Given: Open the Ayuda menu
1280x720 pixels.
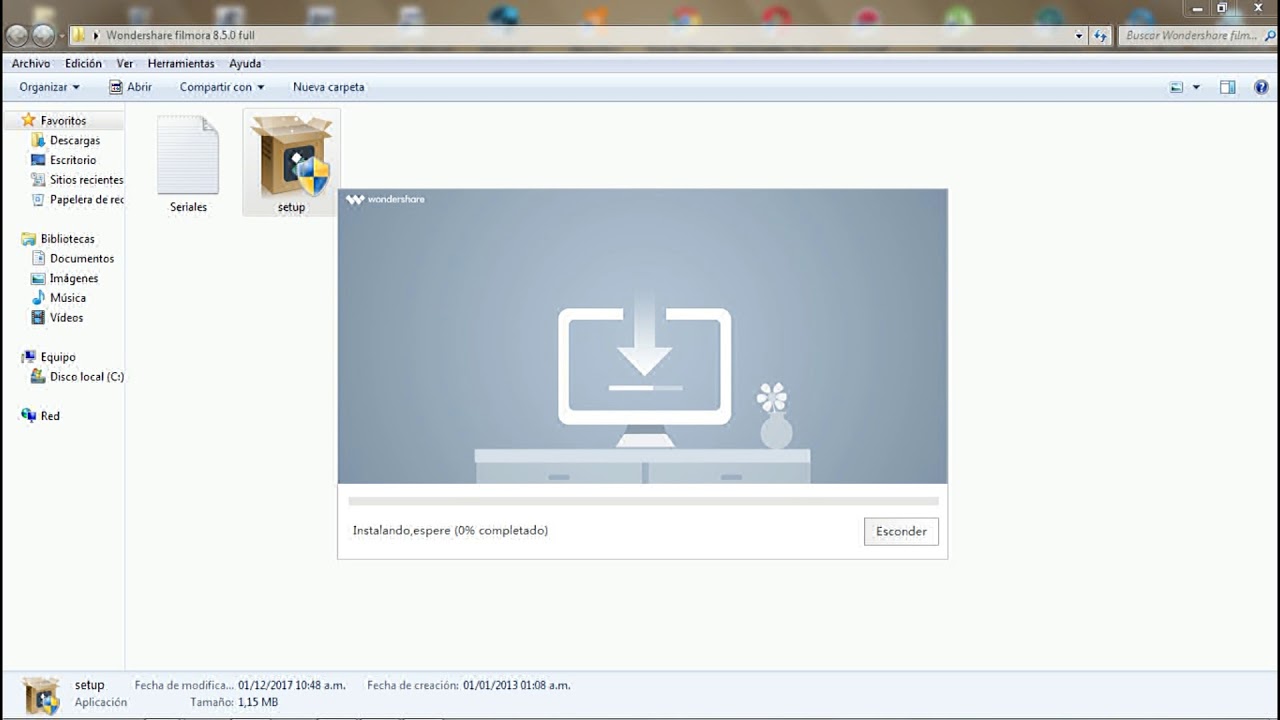Looking at the screenshot, I should click(245, 63).
